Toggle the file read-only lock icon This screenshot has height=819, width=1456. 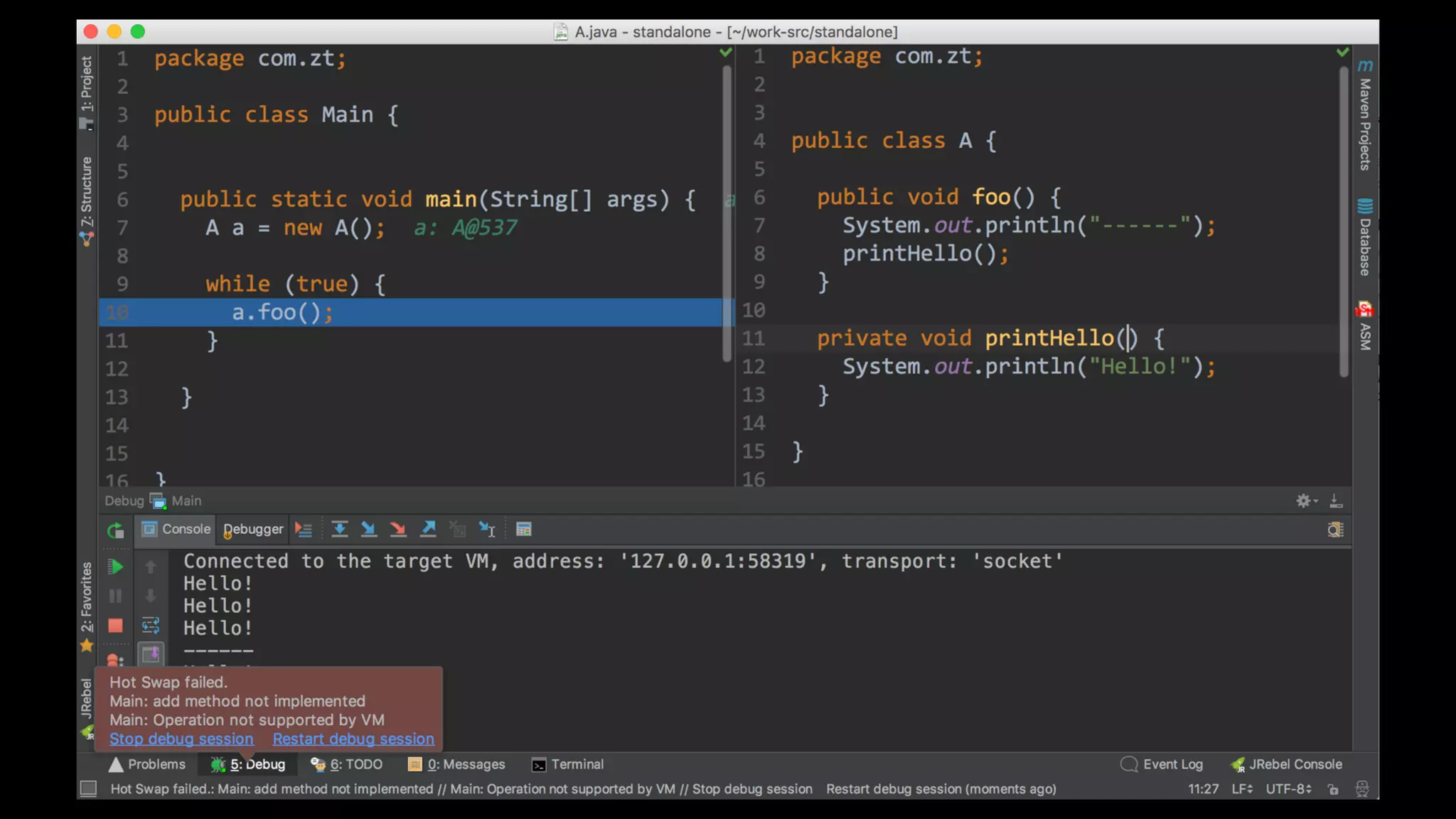click(1333, 789)
